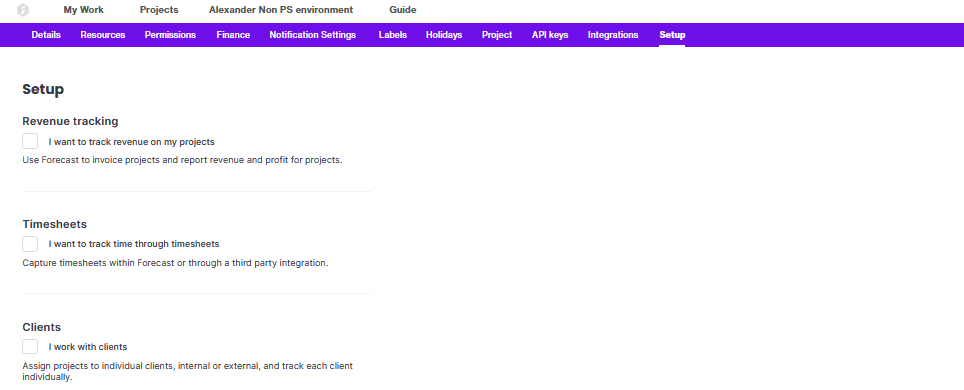The image size is (964, 390).
Task: Open the Project settings tab
Action: [x=497, y=35]
